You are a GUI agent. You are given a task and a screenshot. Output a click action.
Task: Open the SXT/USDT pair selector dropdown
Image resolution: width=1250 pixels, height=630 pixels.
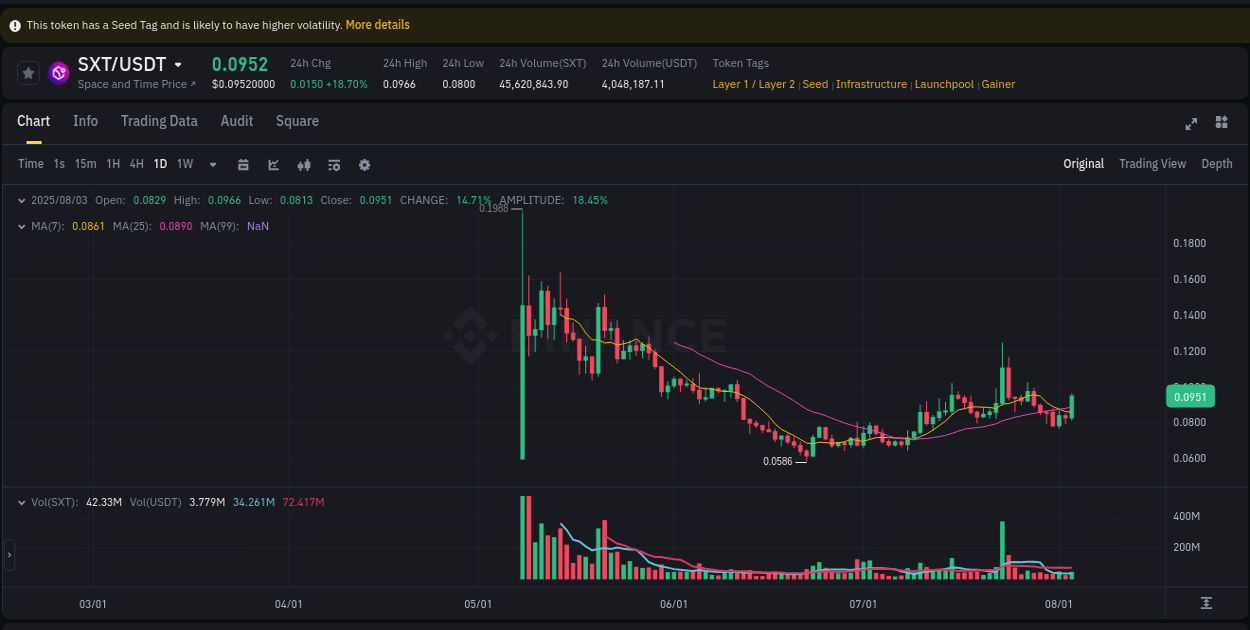click(177, 64)
